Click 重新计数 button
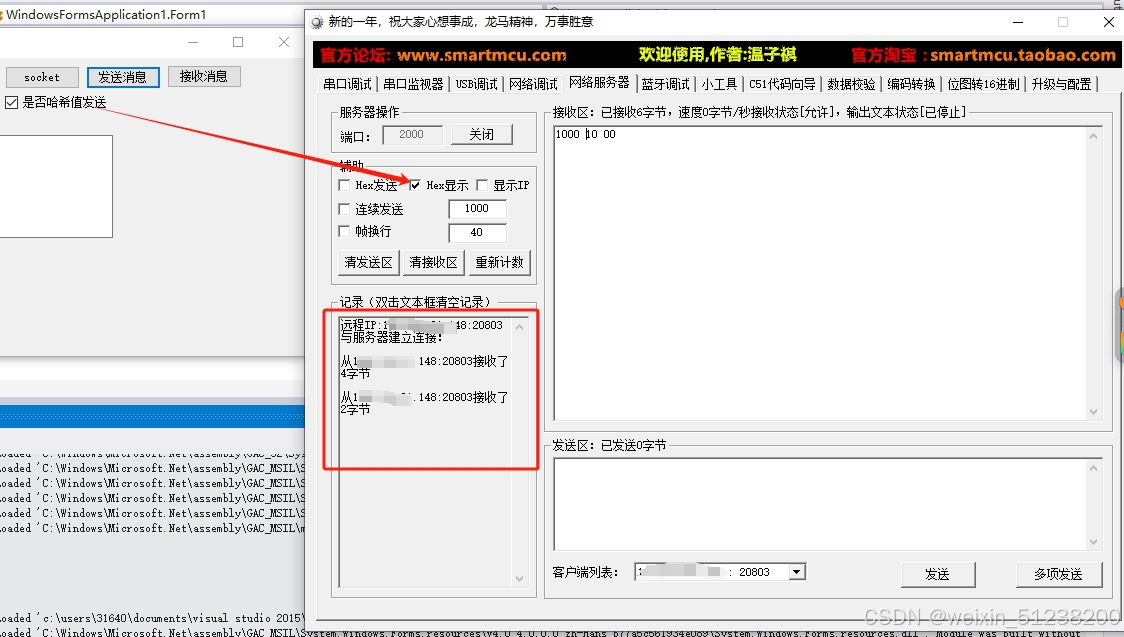 pos(500,263)
